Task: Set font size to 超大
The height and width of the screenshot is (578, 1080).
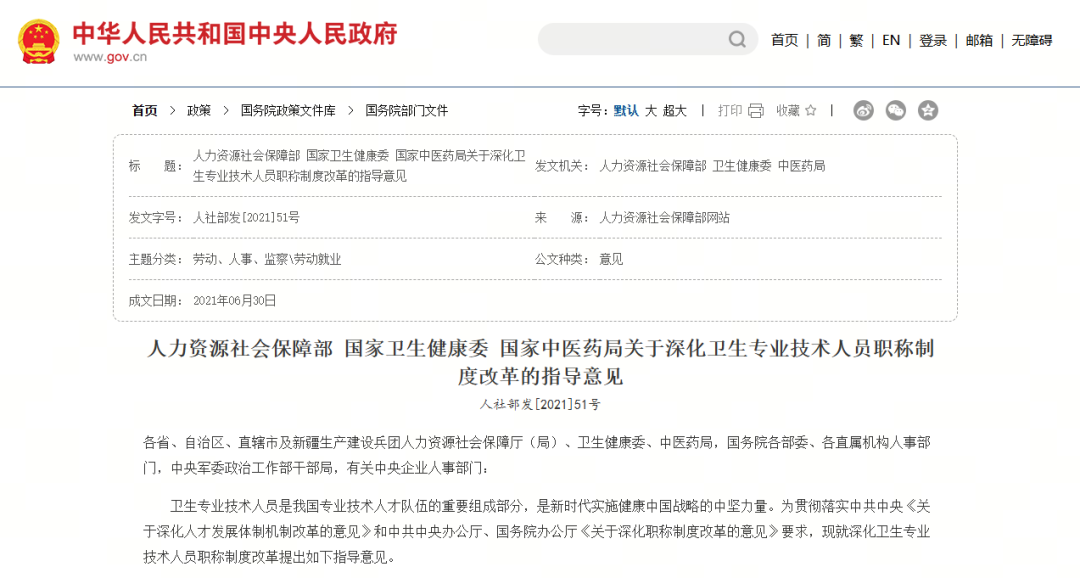Action: click(x=675, y=110)
